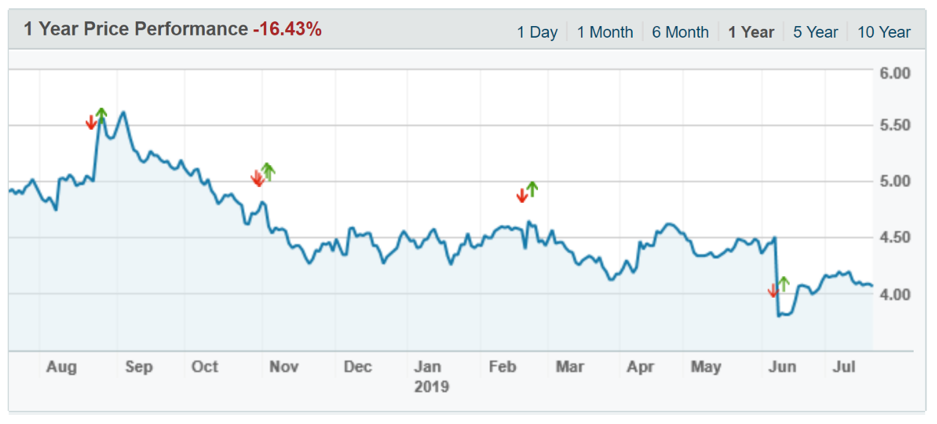Click the 6.00 price axis label

(894, 73)
